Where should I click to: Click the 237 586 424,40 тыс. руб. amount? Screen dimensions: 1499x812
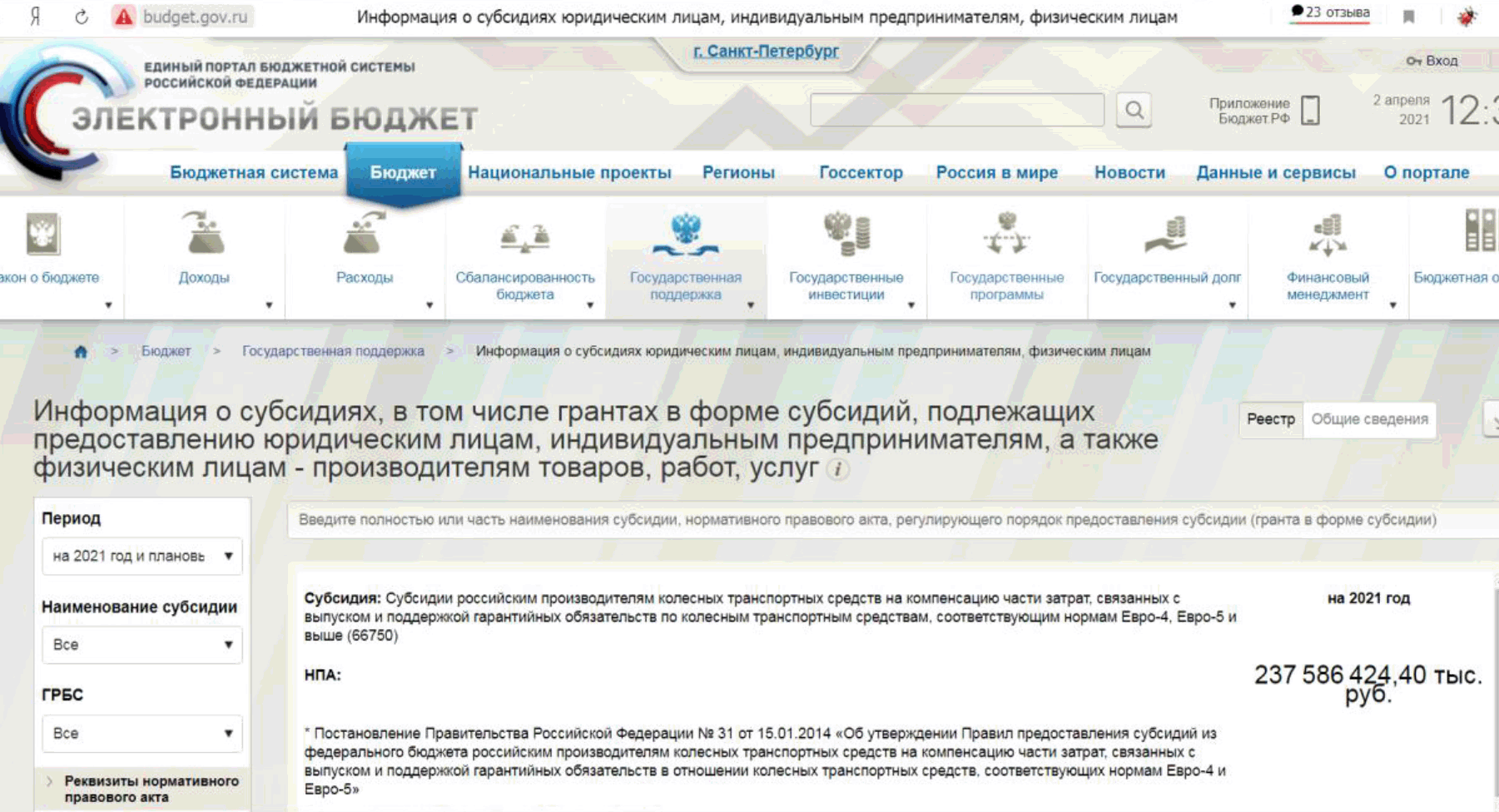[1368, 683]
